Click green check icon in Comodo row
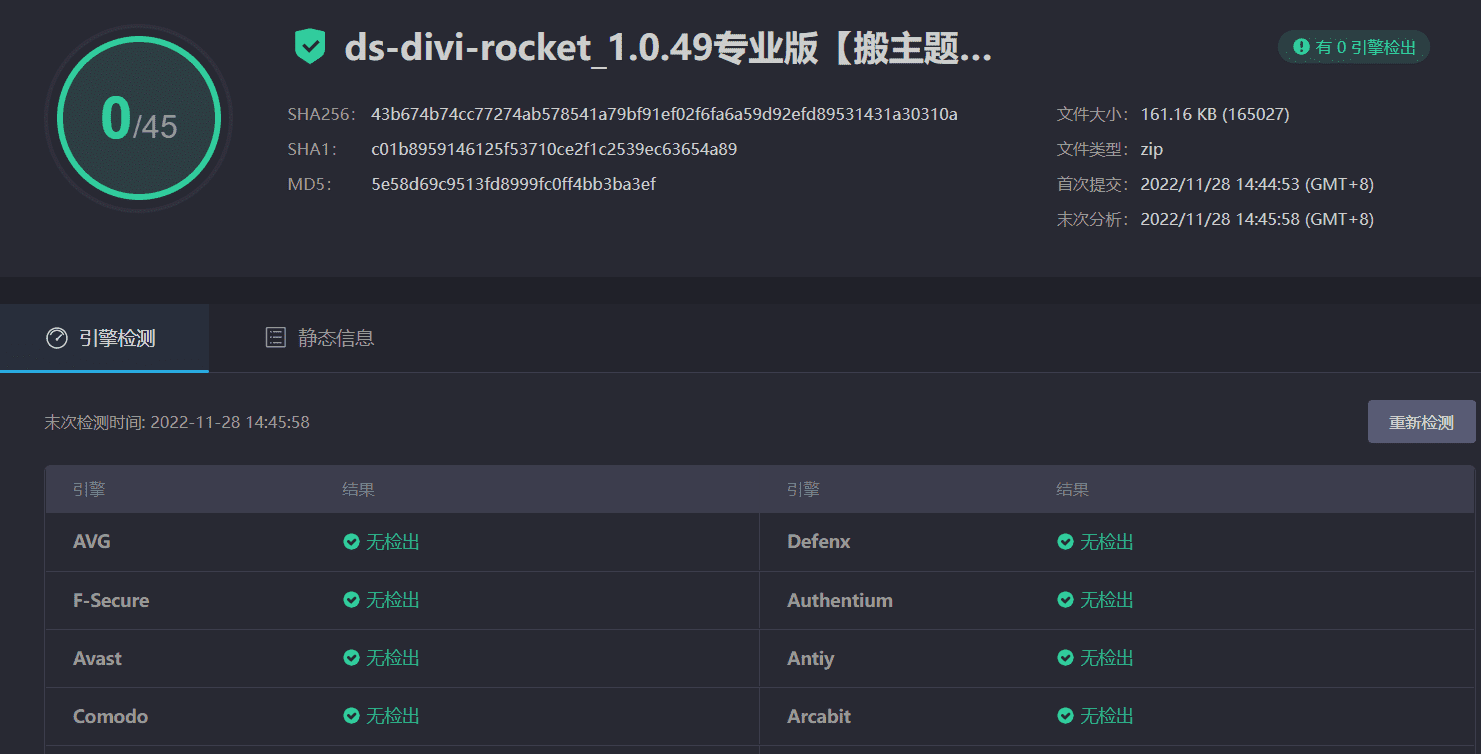1481x754 pixels. pyautogui.click(x=351, y=716)
